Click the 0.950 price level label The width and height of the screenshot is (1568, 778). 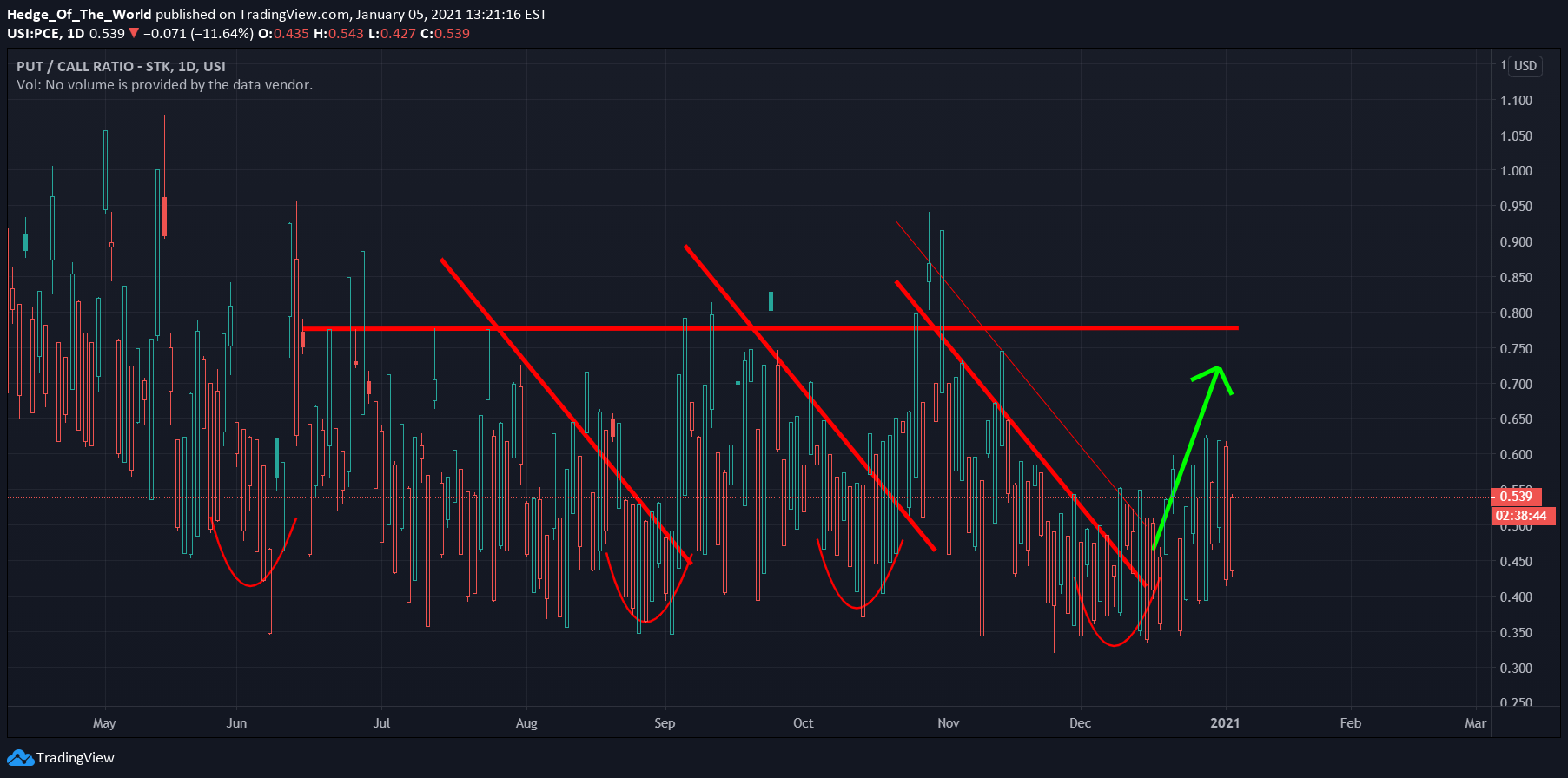(x=1516, y=207)
